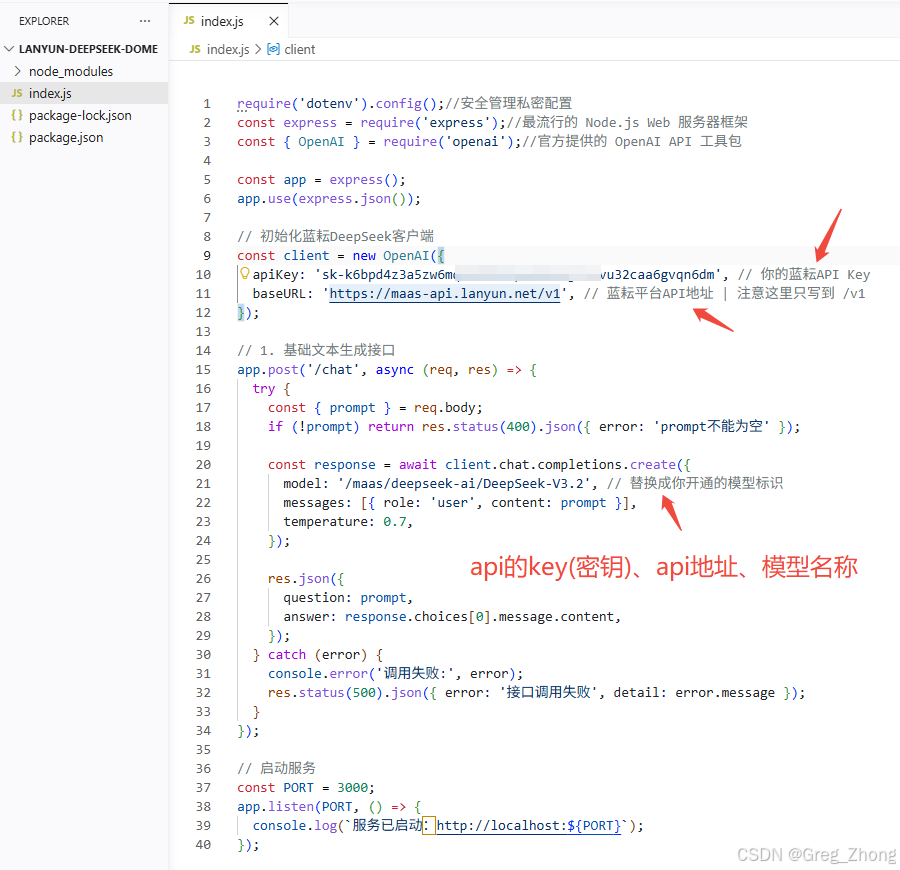The height and width of the screenshot is (870, 900).
Task: Click 'dotenv' string on line 1
Action: 332,104
